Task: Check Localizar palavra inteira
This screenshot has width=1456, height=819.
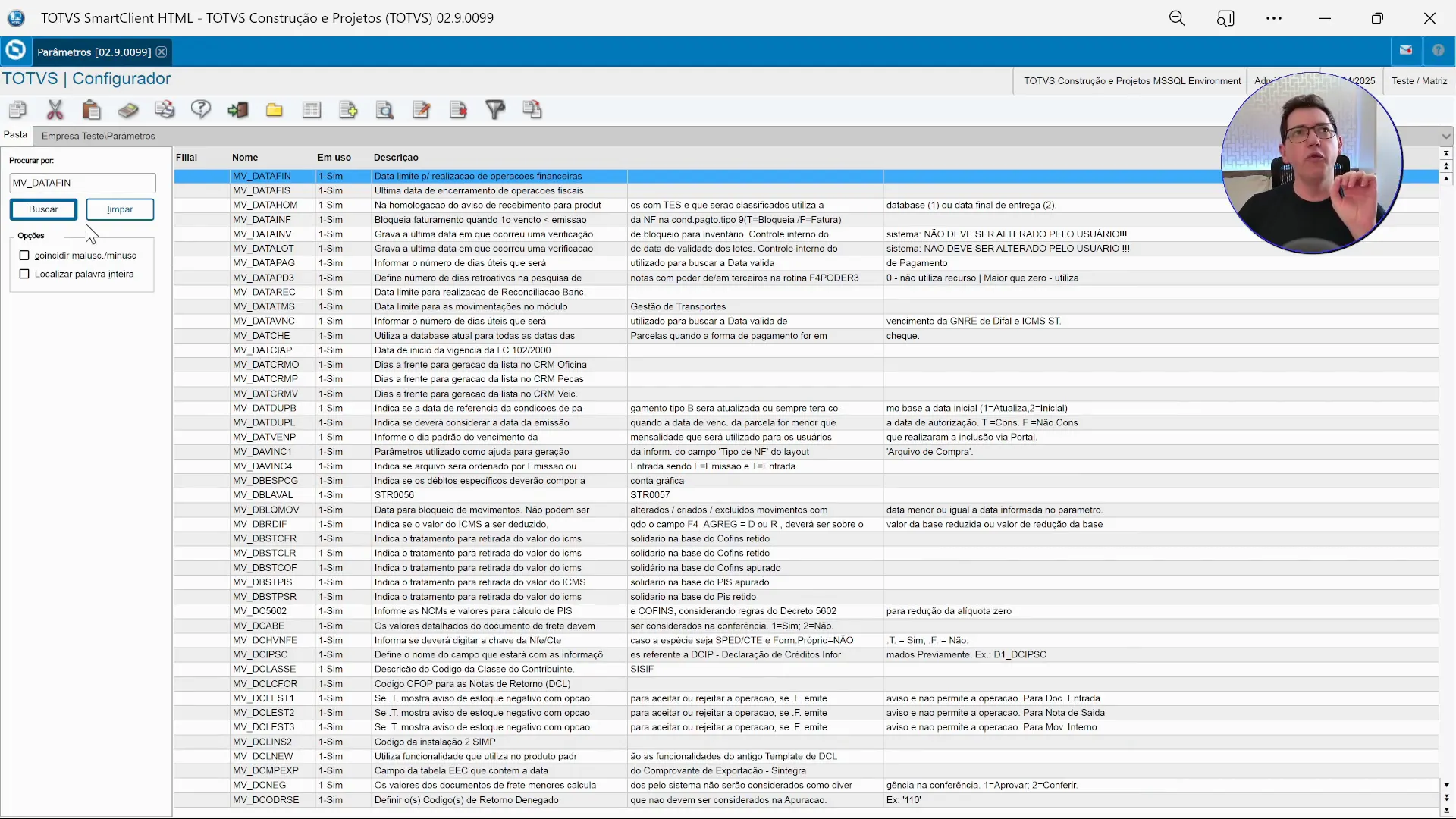Action: (x=25, y=275)
